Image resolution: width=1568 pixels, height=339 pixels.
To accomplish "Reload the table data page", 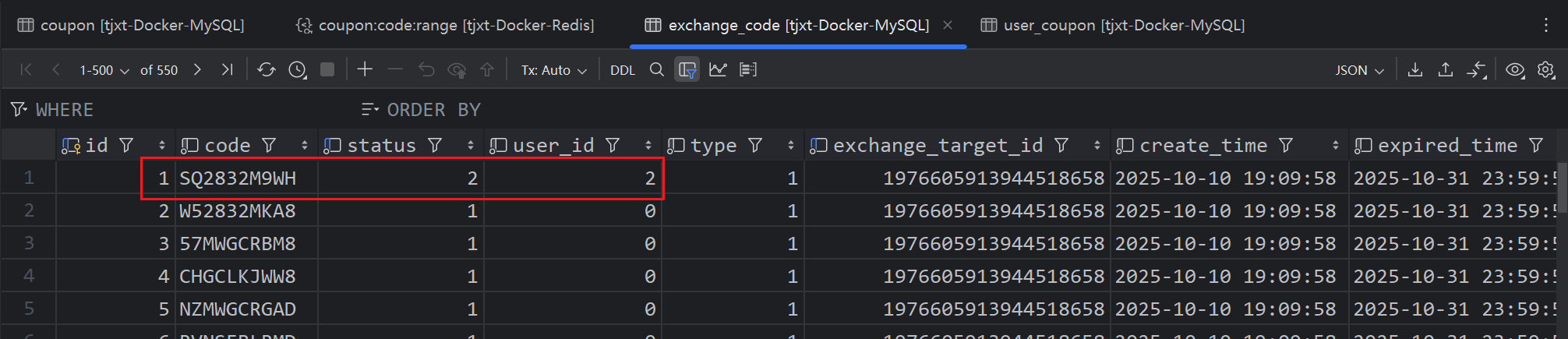I will pos(267,70).
